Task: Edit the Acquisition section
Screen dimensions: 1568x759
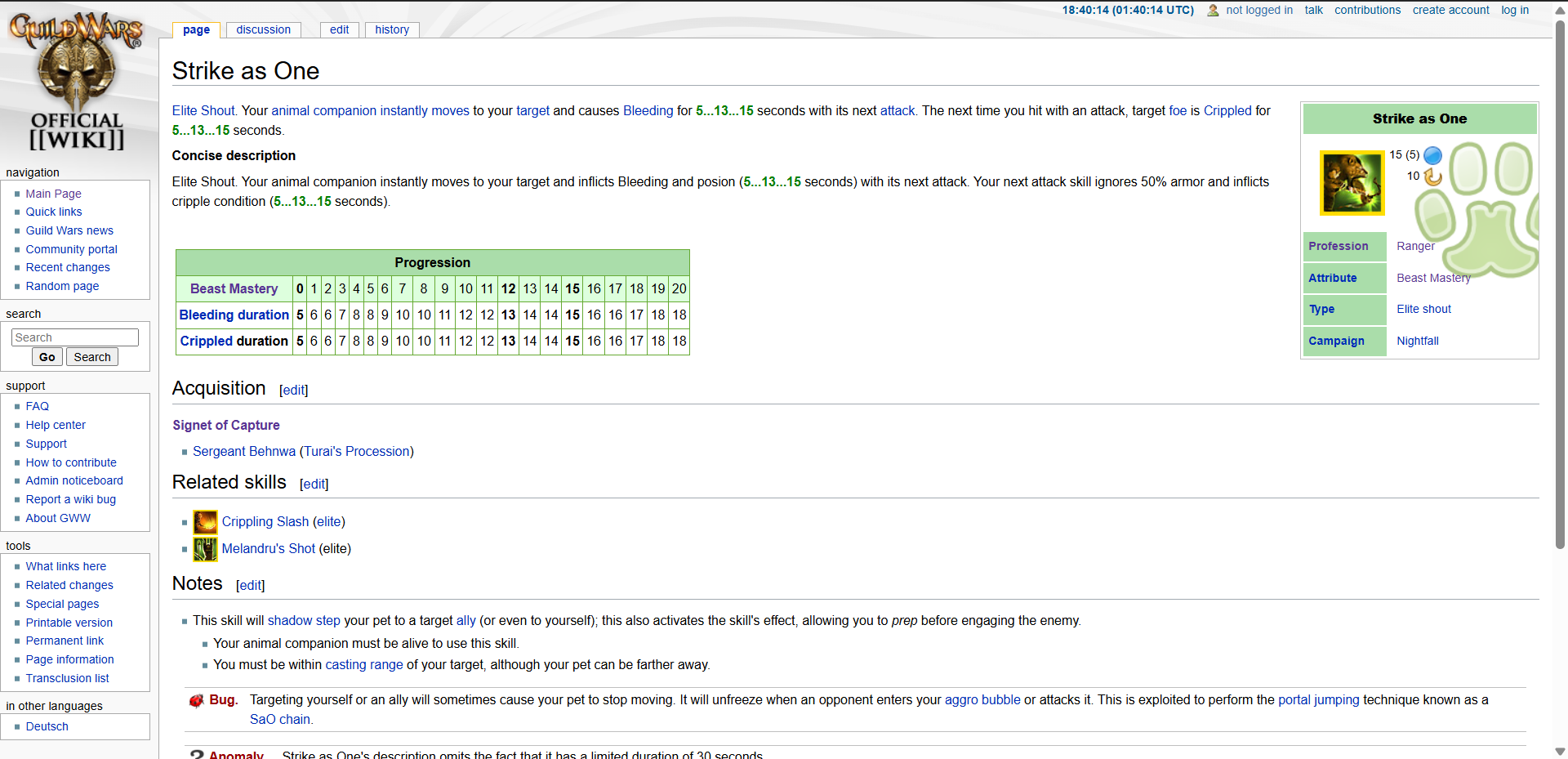Action: click(293, 391)
